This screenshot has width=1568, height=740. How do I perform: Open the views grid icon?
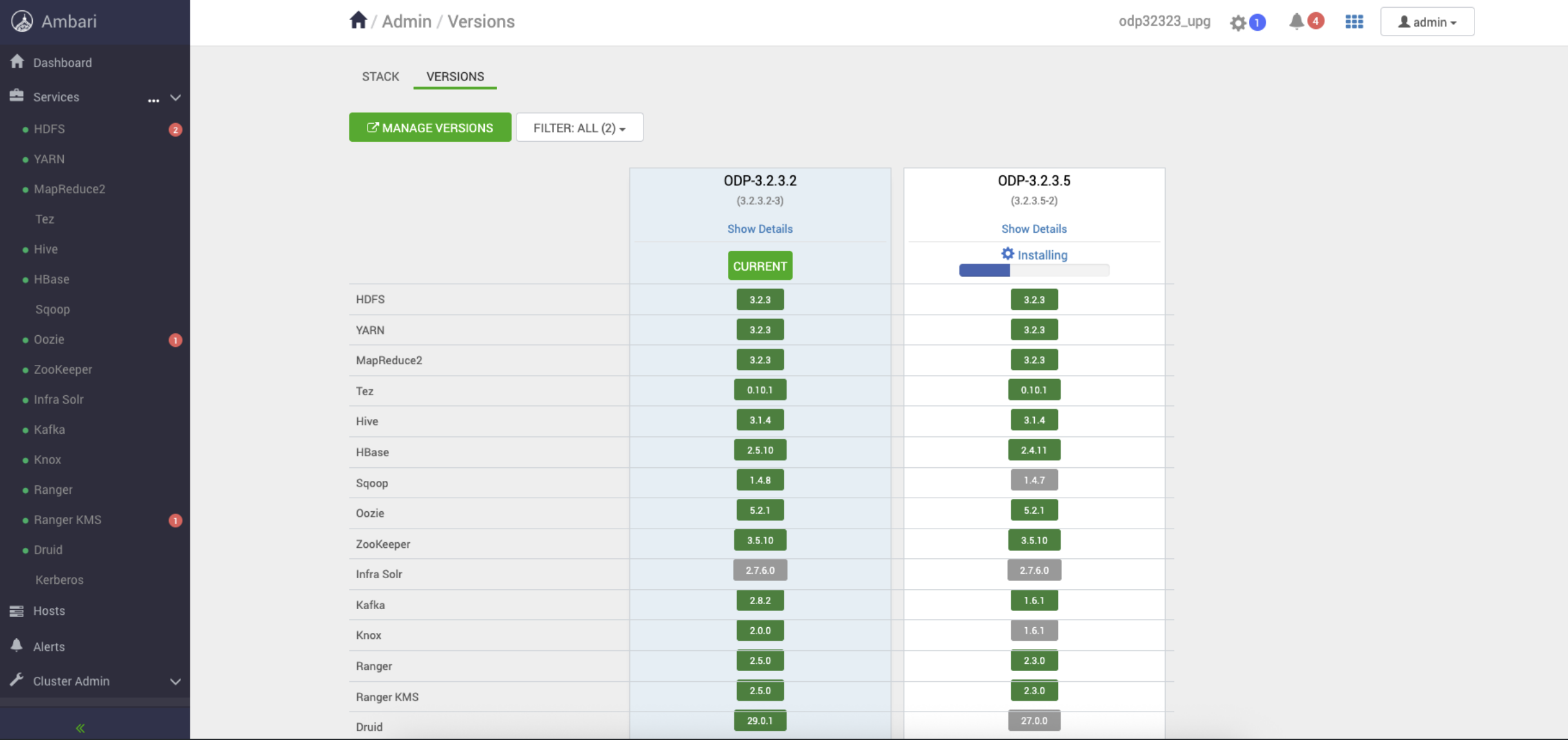click(1354, 22)
